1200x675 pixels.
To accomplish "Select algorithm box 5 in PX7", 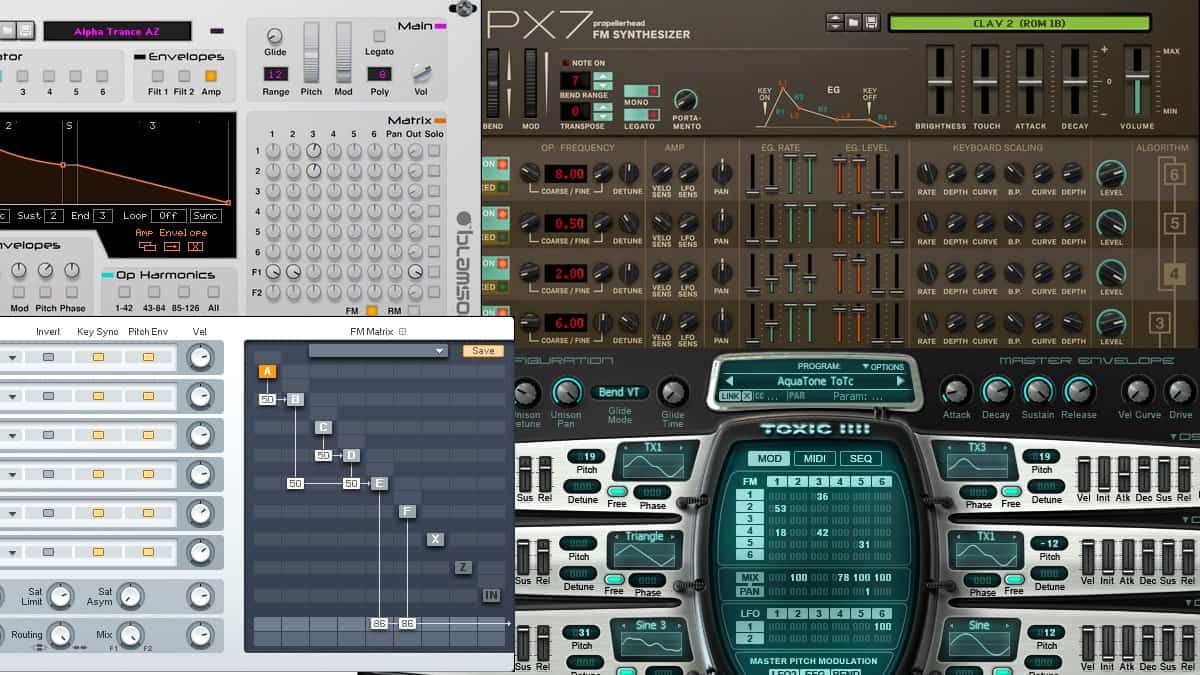I will pos(1175,224).
